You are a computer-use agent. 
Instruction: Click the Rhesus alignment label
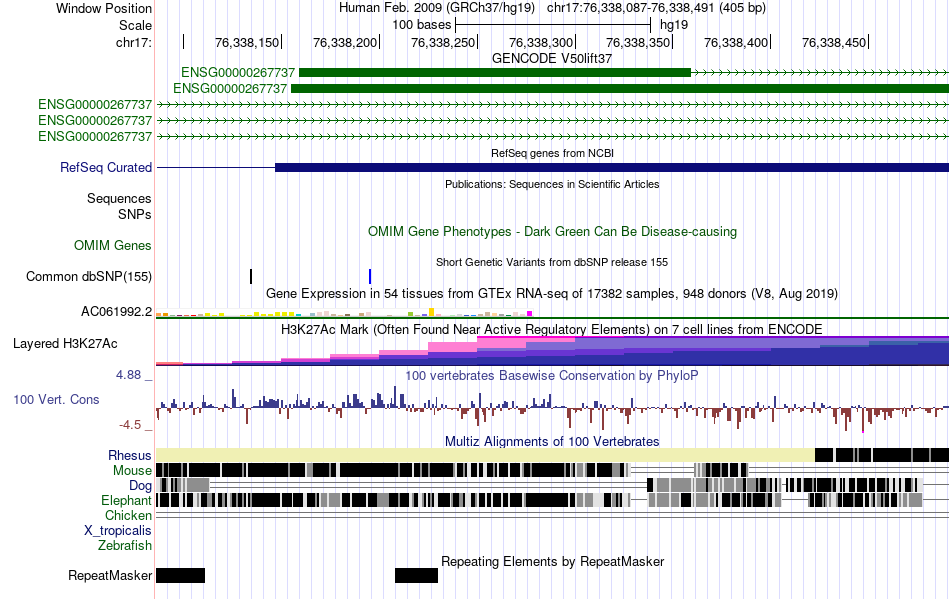[x=130, y=455]
